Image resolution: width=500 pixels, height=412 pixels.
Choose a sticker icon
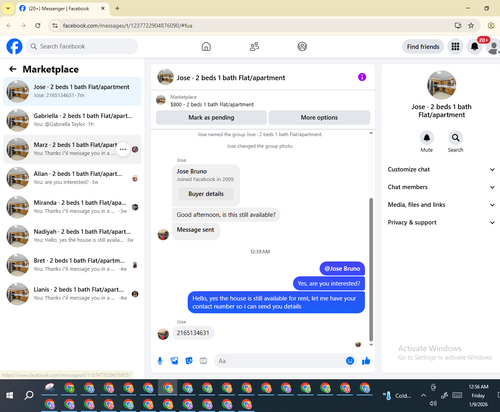189,361
